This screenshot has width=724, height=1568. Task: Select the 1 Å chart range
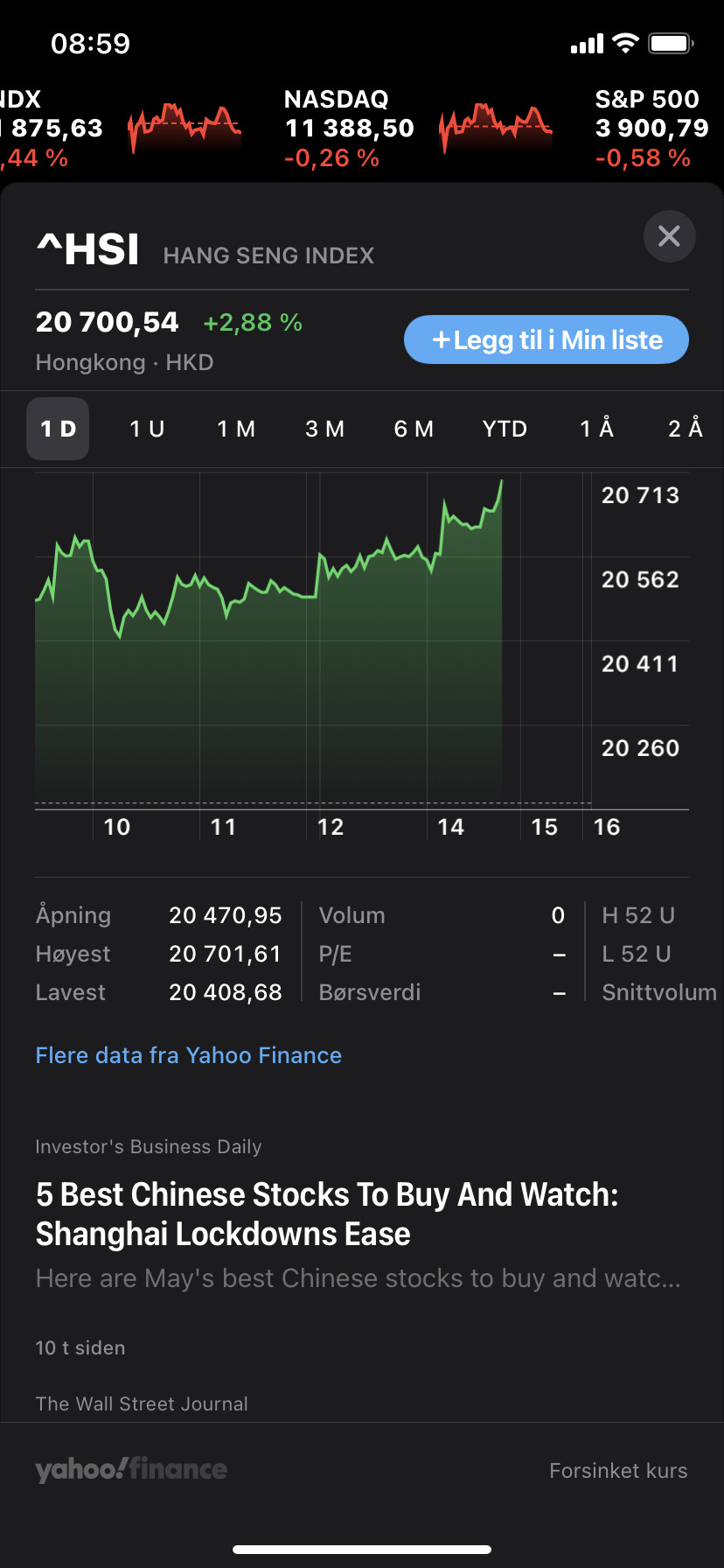point(596,429)
